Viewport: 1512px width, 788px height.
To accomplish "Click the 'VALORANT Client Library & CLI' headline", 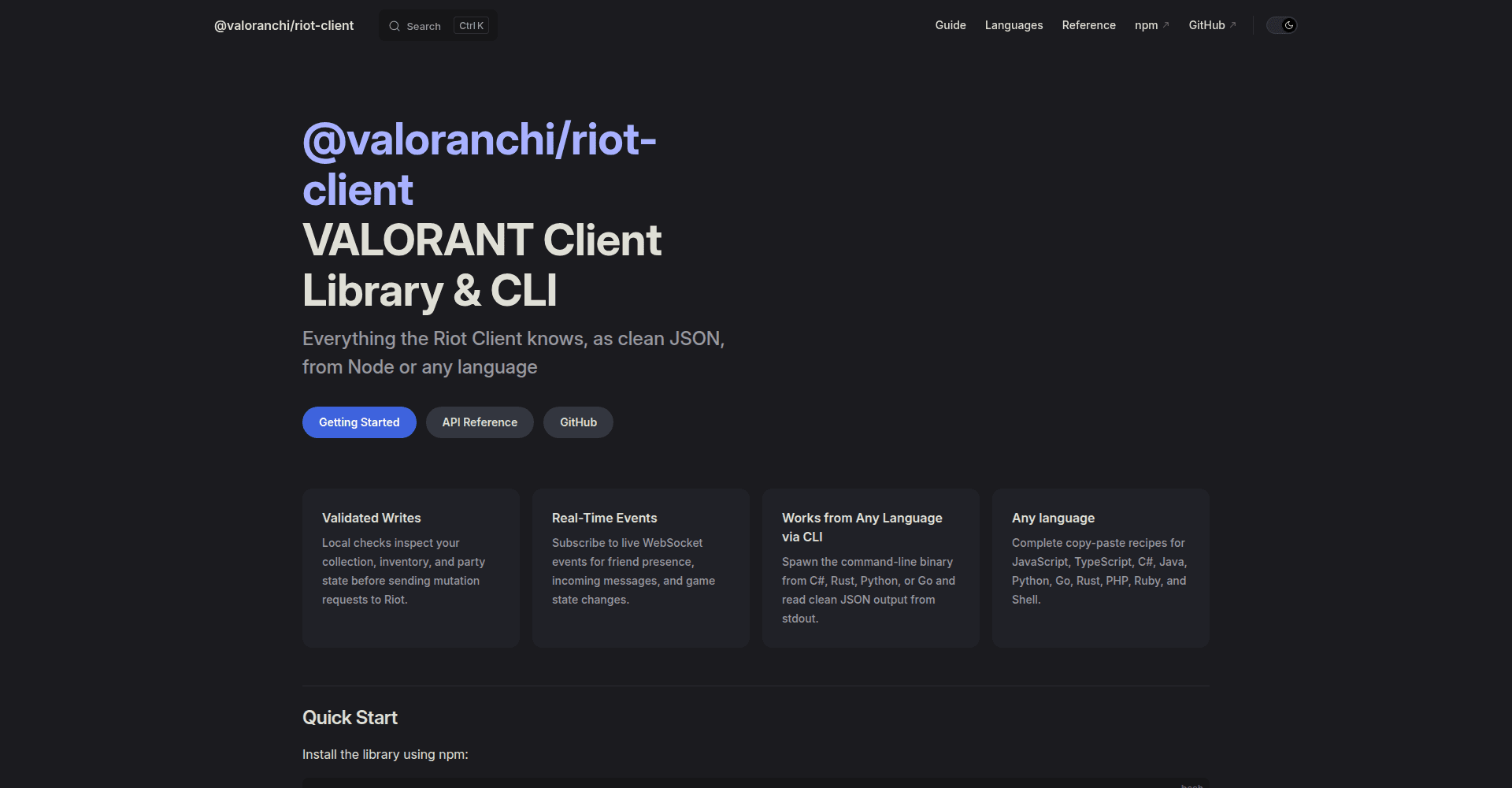I will 482,265.
